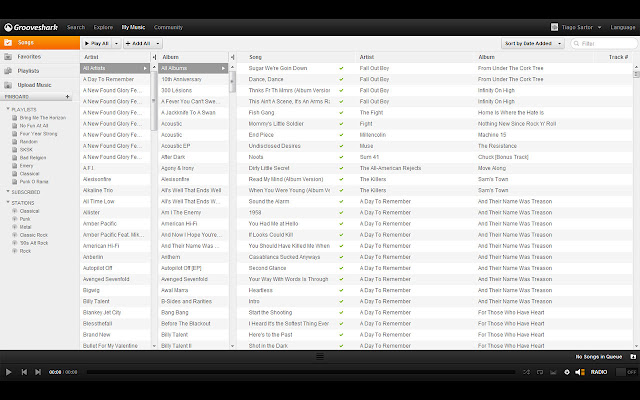This screenshot has width=640, height=400.
Task: Click the playback progress bar
Action: pos(300,372)
